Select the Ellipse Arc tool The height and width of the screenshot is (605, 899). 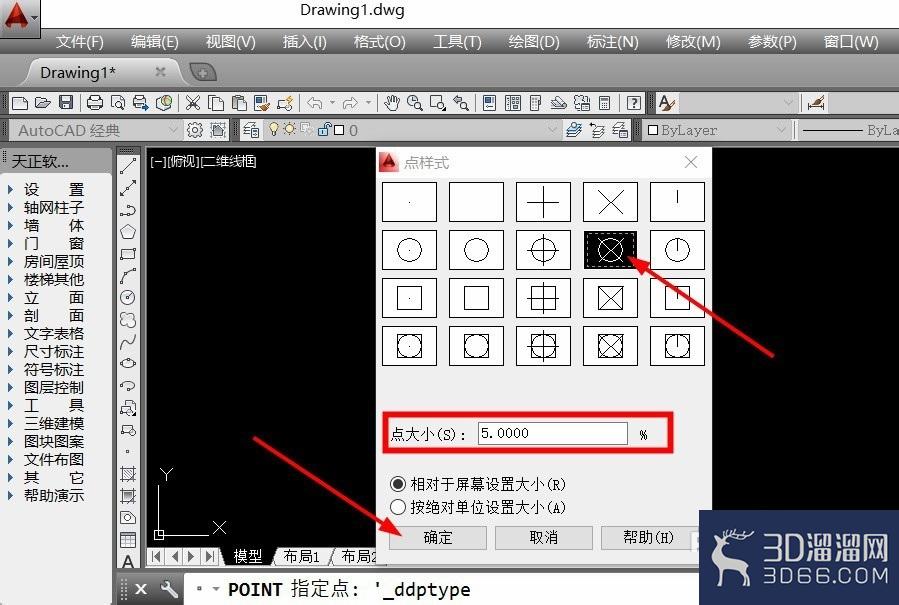(127, 385)
